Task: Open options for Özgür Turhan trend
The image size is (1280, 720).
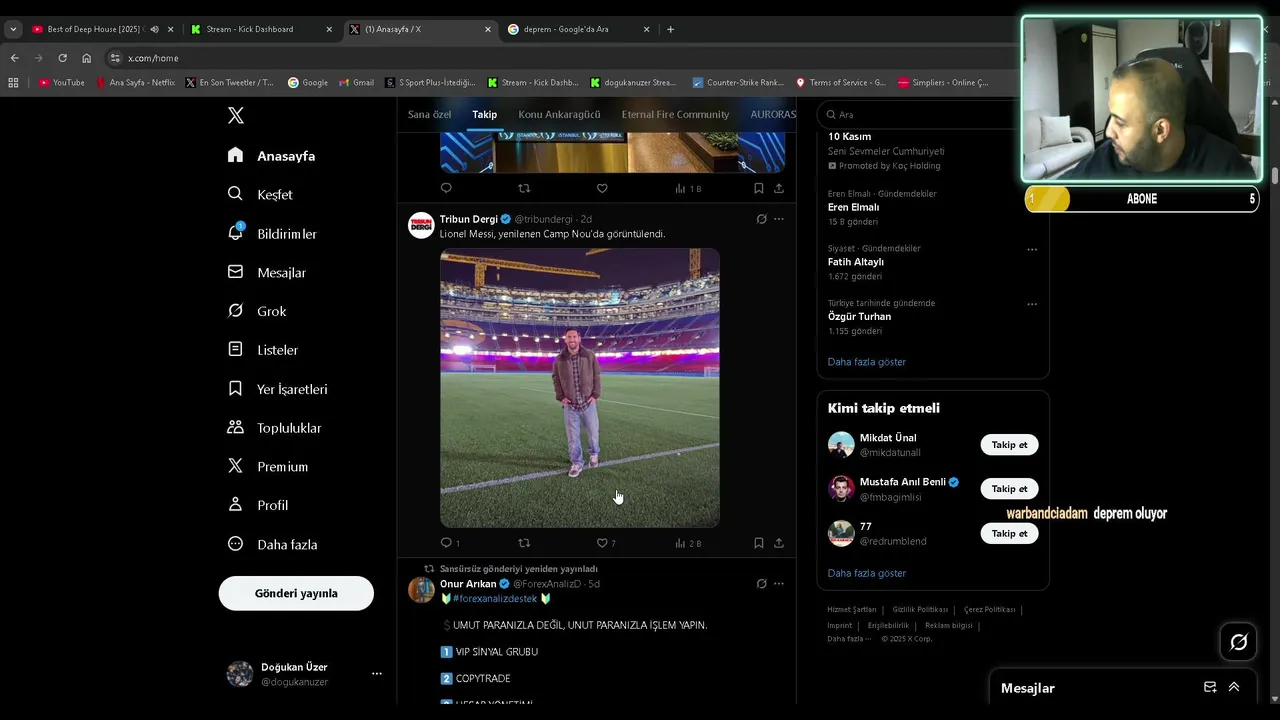Action: 1032,305
